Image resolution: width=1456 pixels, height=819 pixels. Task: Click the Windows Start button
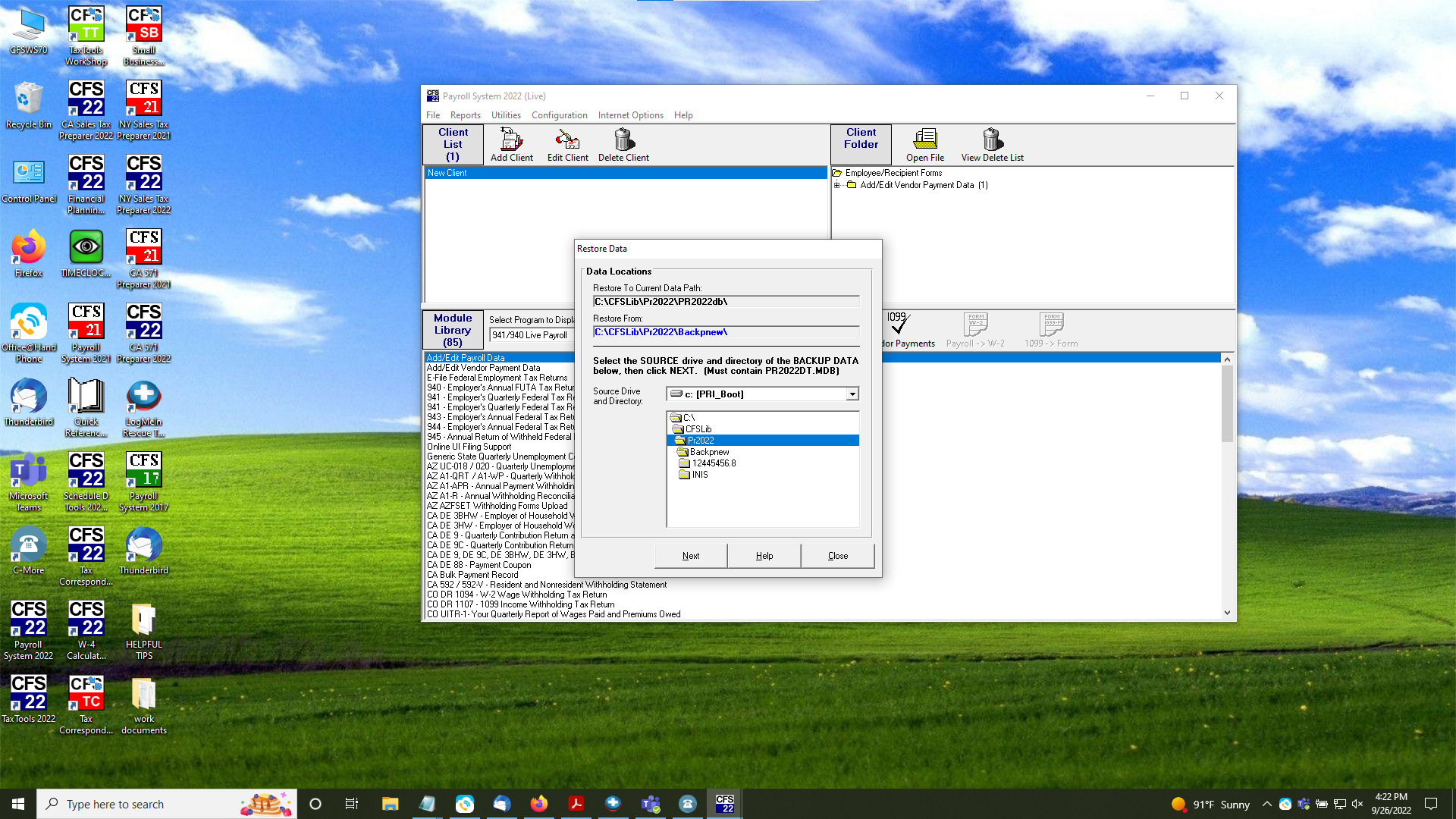click(x=18, y=804)
